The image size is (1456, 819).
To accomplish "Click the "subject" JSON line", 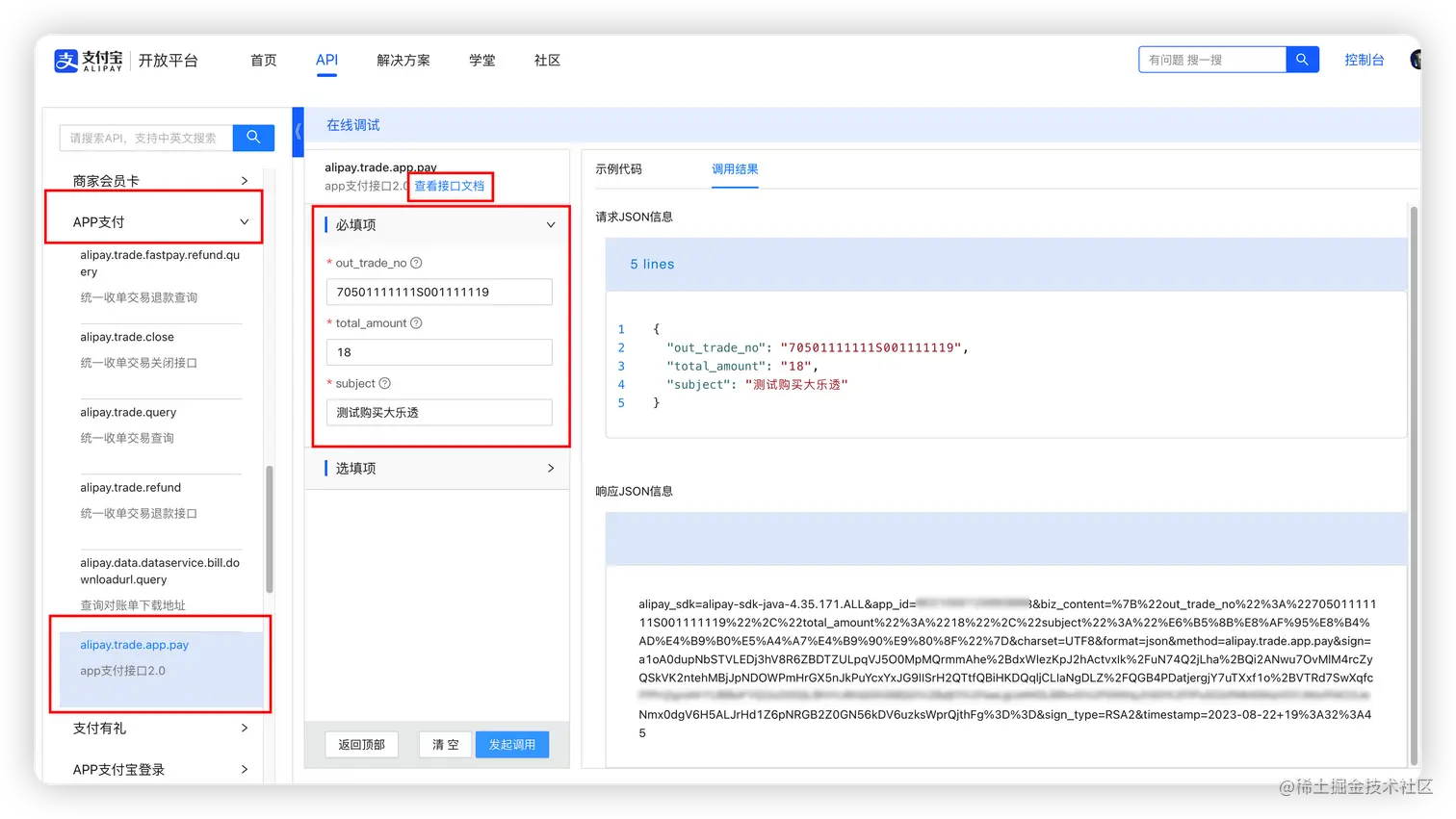I will click(757, 385).
